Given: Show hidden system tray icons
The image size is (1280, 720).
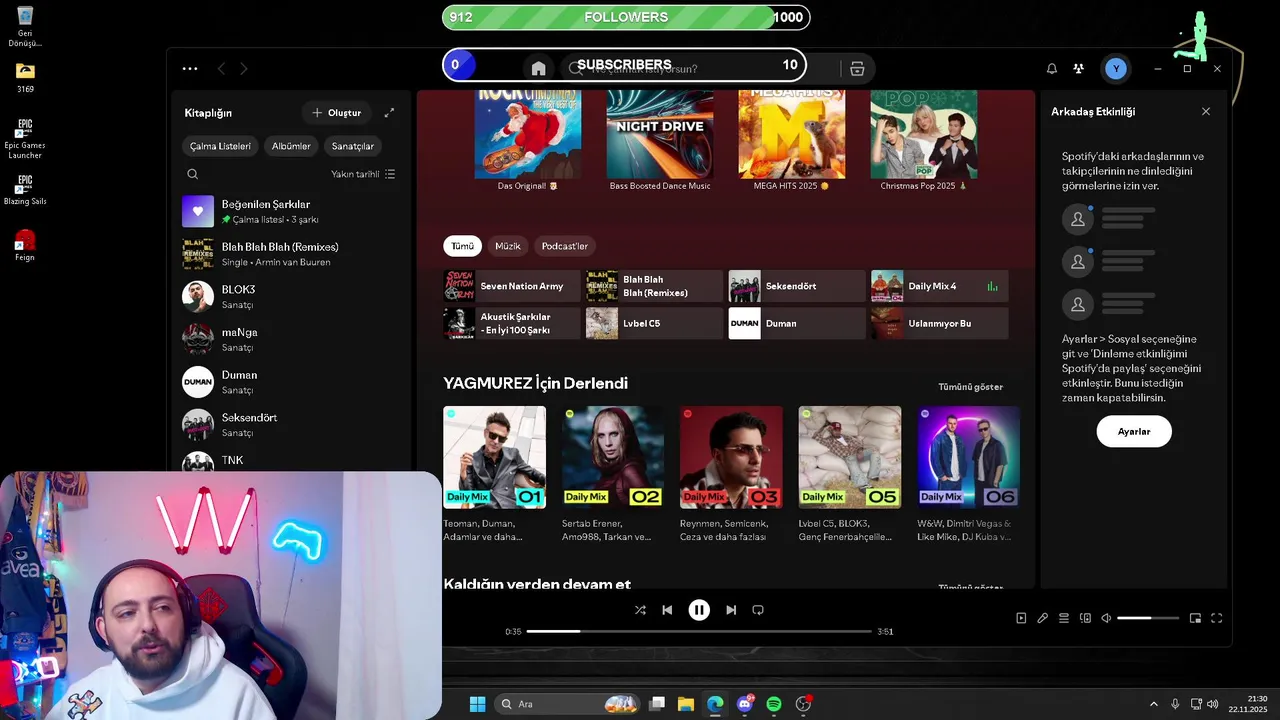Looking at the screenshot, I should [1153, 704].
